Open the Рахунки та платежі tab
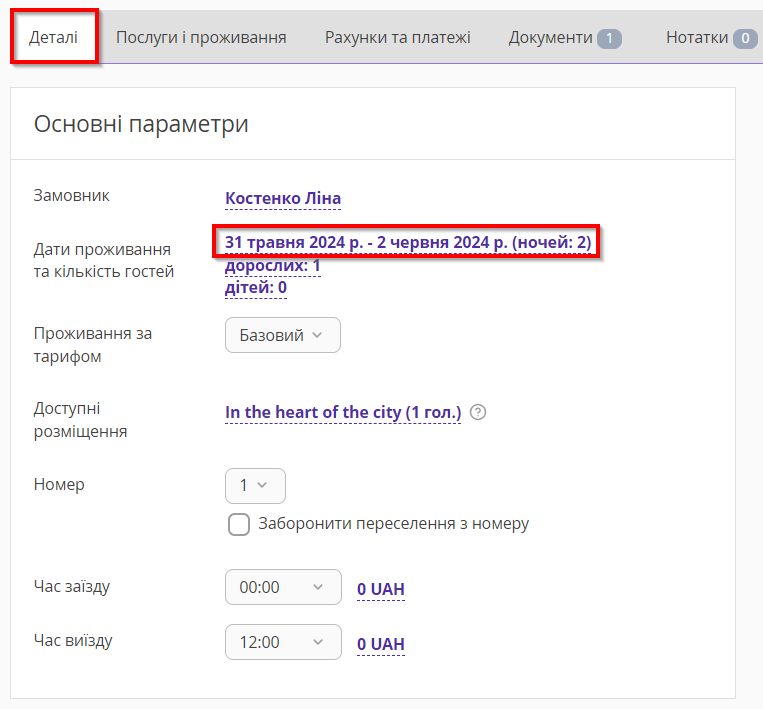 point(398,37)
